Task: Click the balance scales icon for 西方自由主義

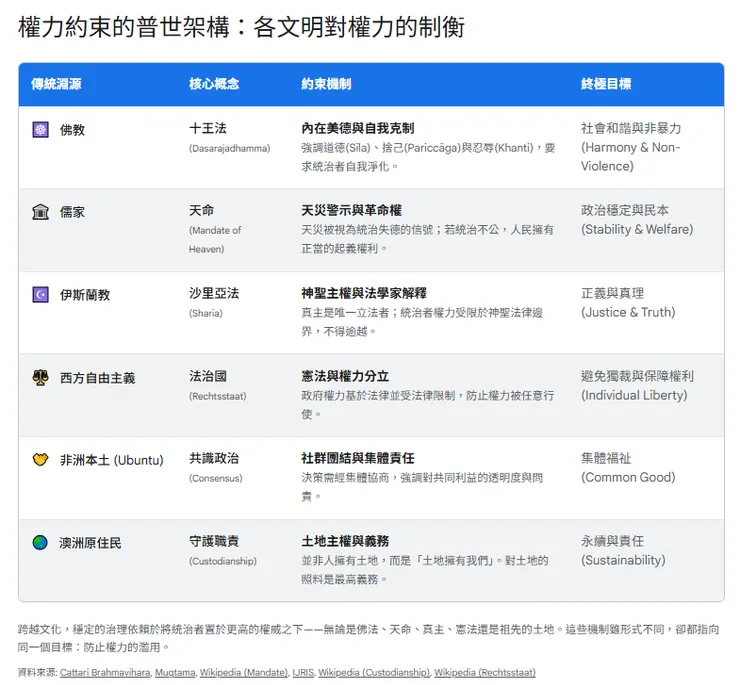Action: [41, 377]
